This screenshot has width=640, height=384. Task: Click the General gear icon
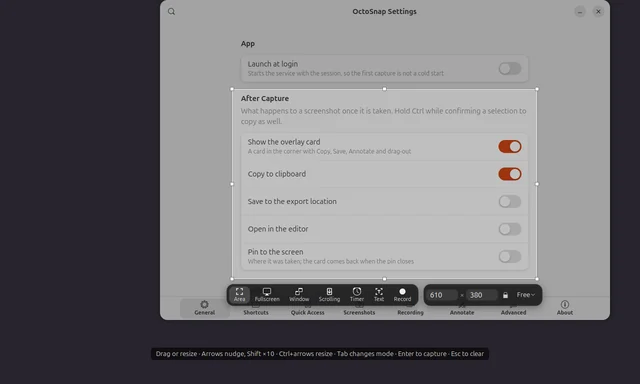pyautogui.click(x=204, y=304)
